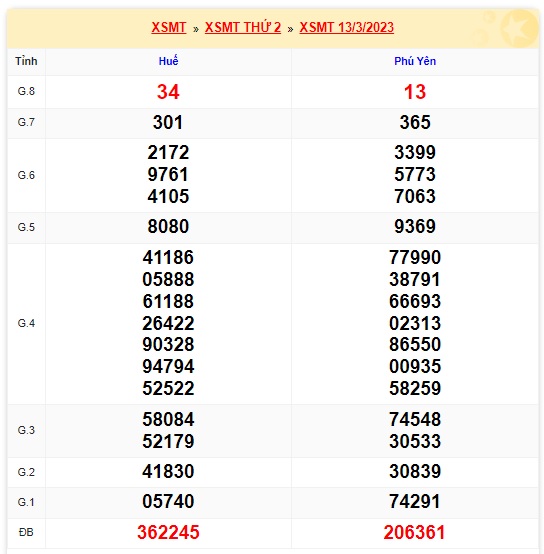Select Huế special prize 362245

pyautogui.click(x=168, y=532)
